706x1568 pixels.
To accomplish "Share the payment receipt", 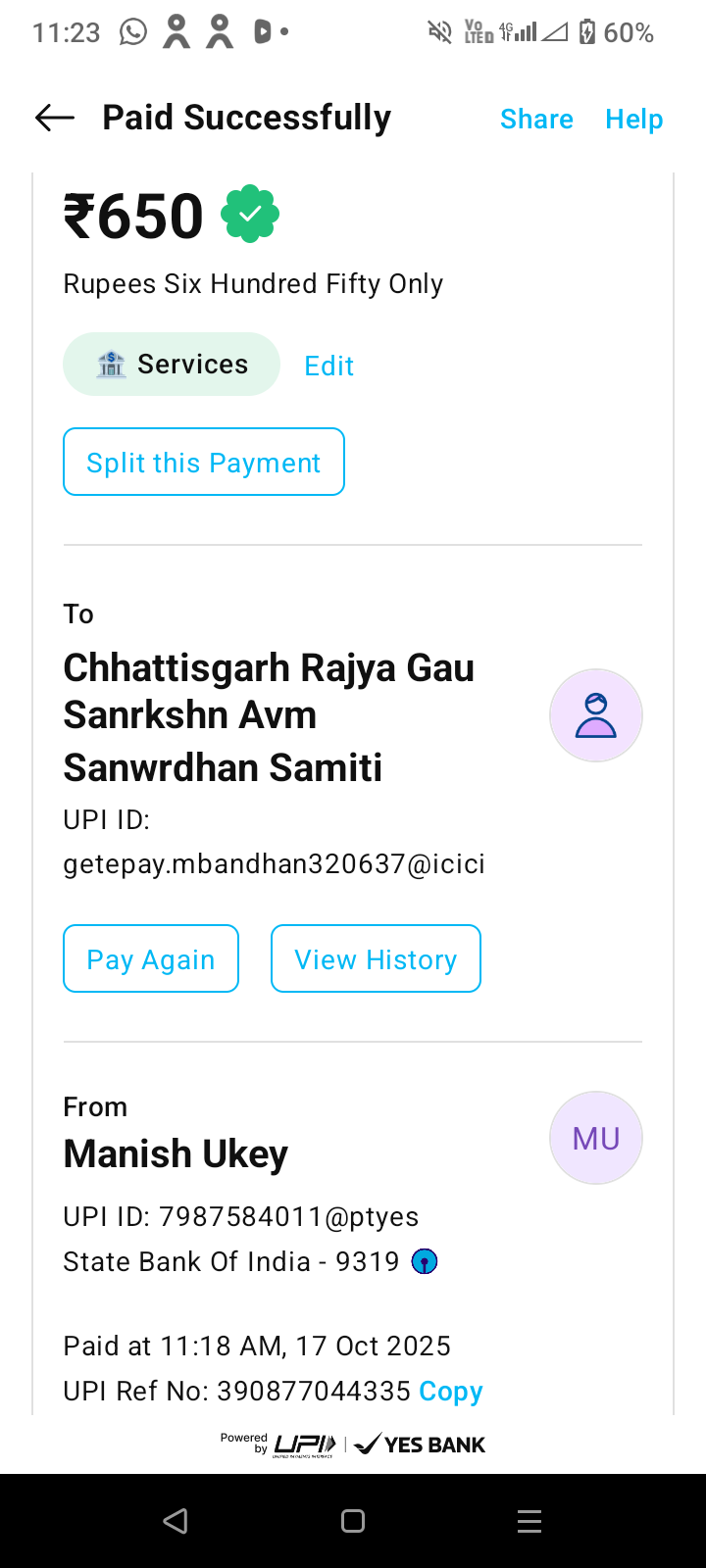I will tap(536, 120).
